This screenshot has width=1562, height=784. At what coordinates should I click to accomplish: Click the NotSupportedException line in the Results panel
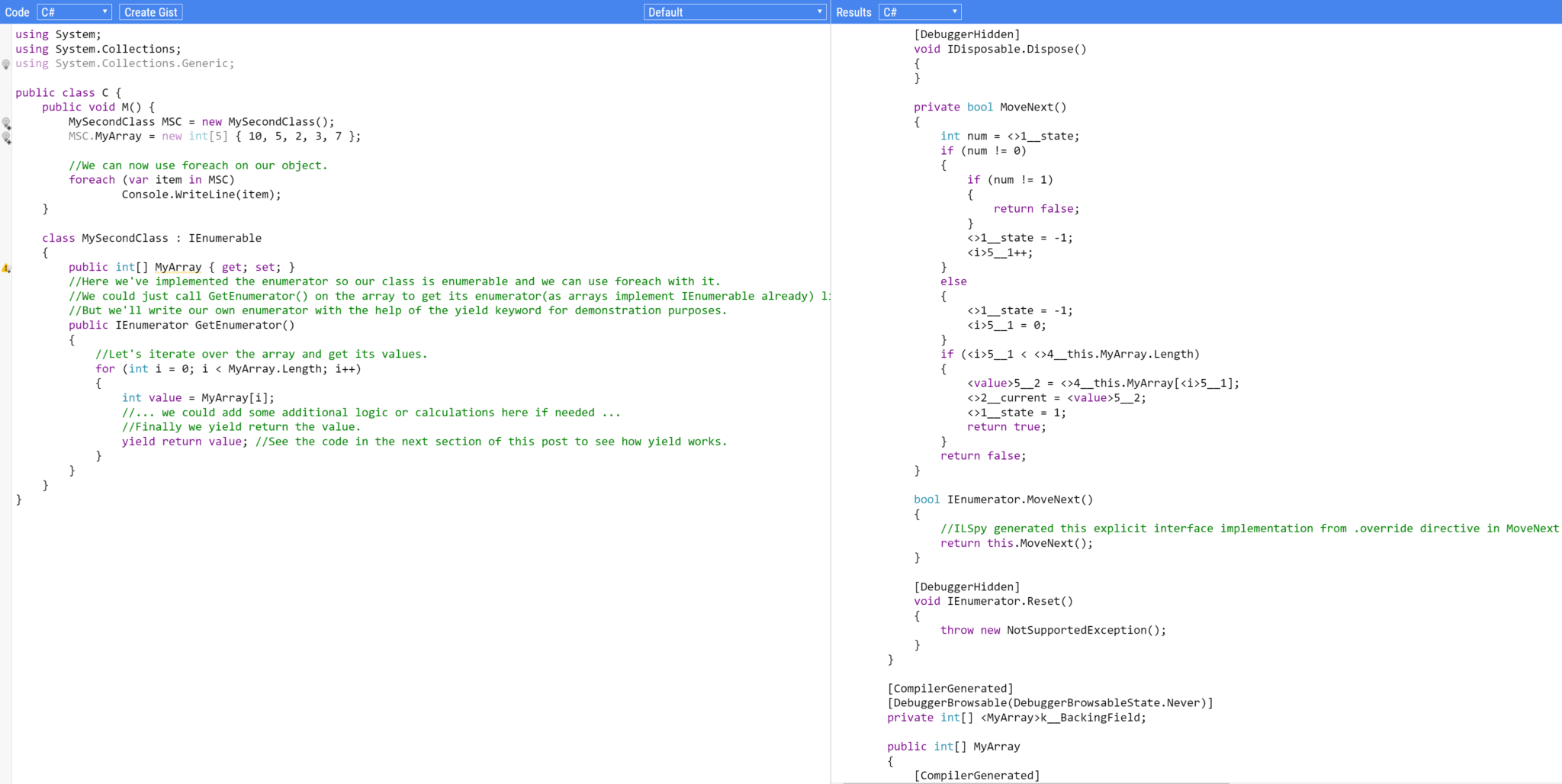pyautogui.click(x=1053, y=630)
